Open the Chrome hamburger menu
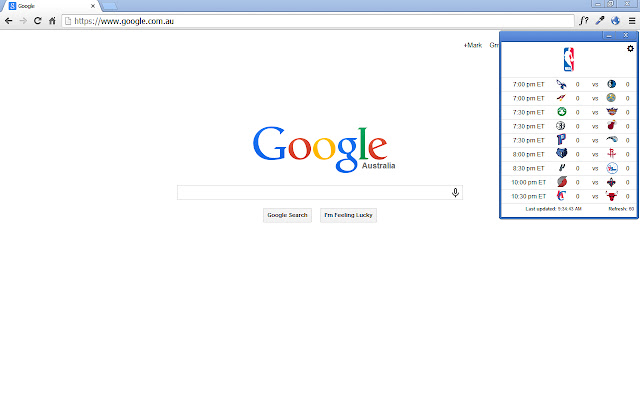Image resolution: width=640 pixels, height=400 pixels. [632, 21]
